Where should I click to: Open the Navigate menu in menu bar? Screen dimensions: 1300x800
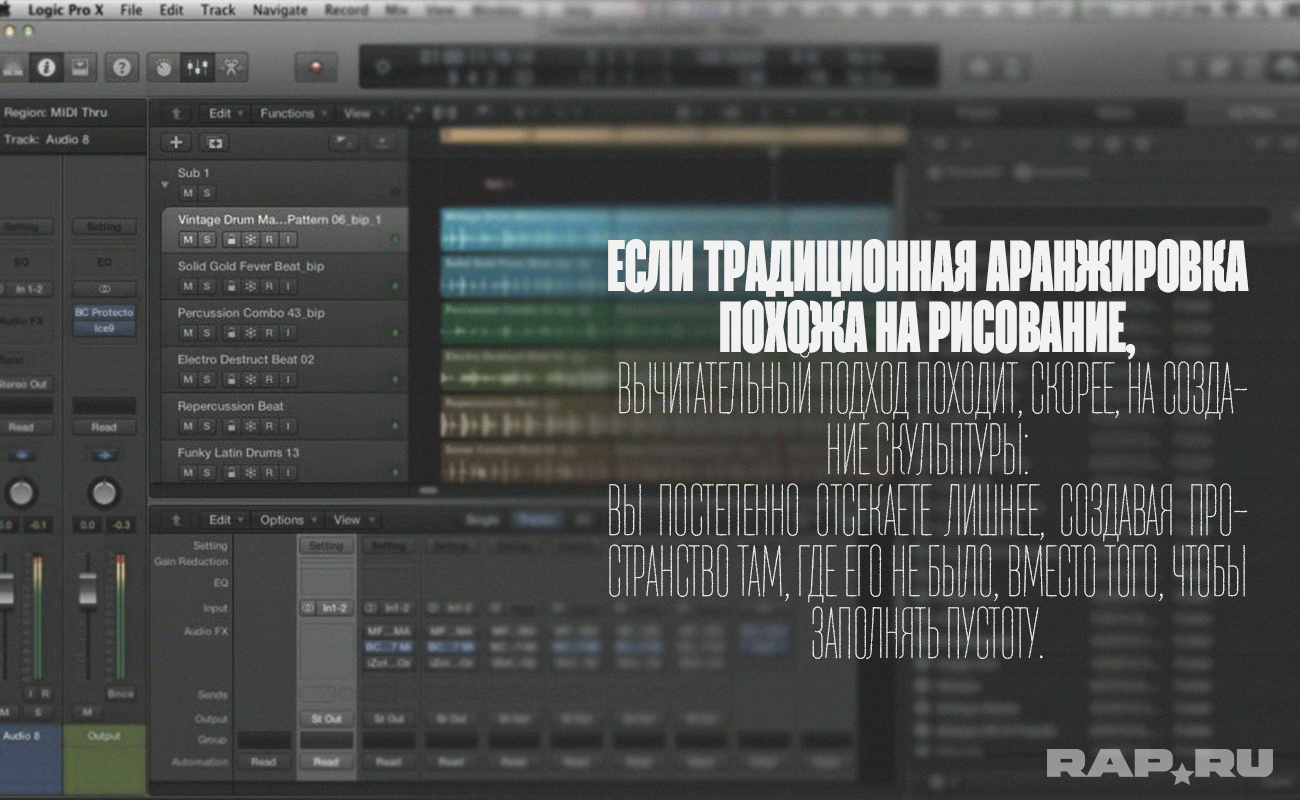[x=280, y=10]
